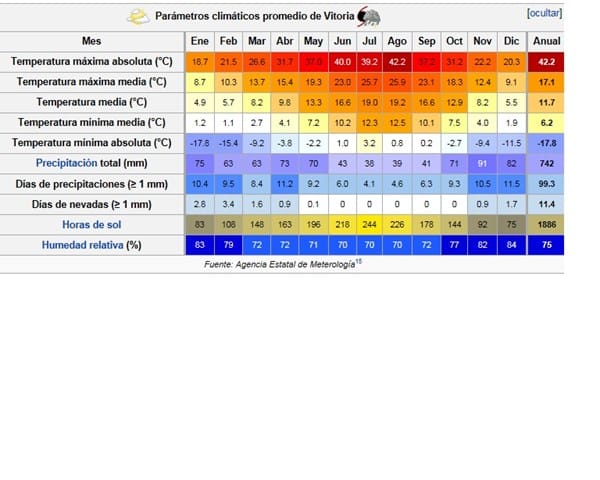The width and height of the screenshot is (600, 480).
Task: Click the Jul column header
Action: point(369,41)
